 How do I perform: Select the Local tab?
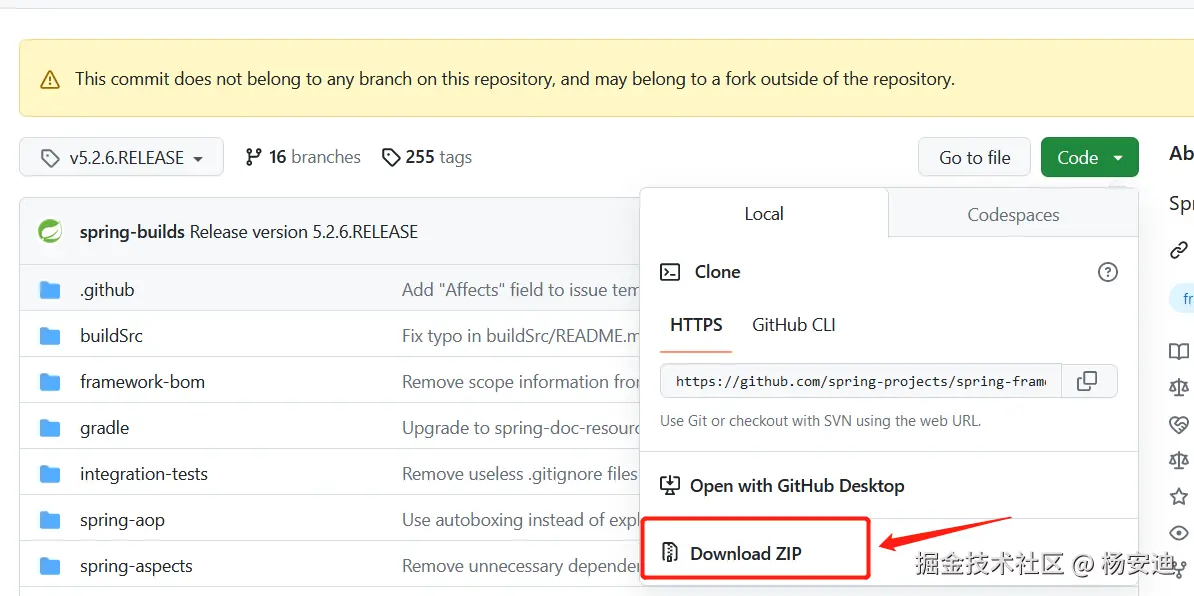tap(764, 214)
